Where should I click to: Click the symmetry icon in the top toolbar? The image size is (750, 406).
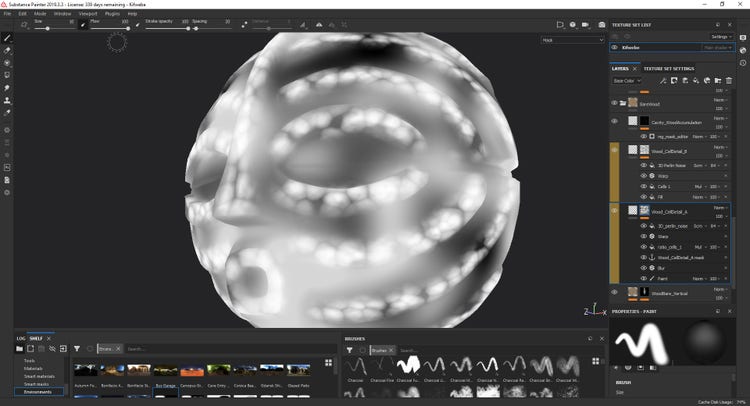pos(319,25)
